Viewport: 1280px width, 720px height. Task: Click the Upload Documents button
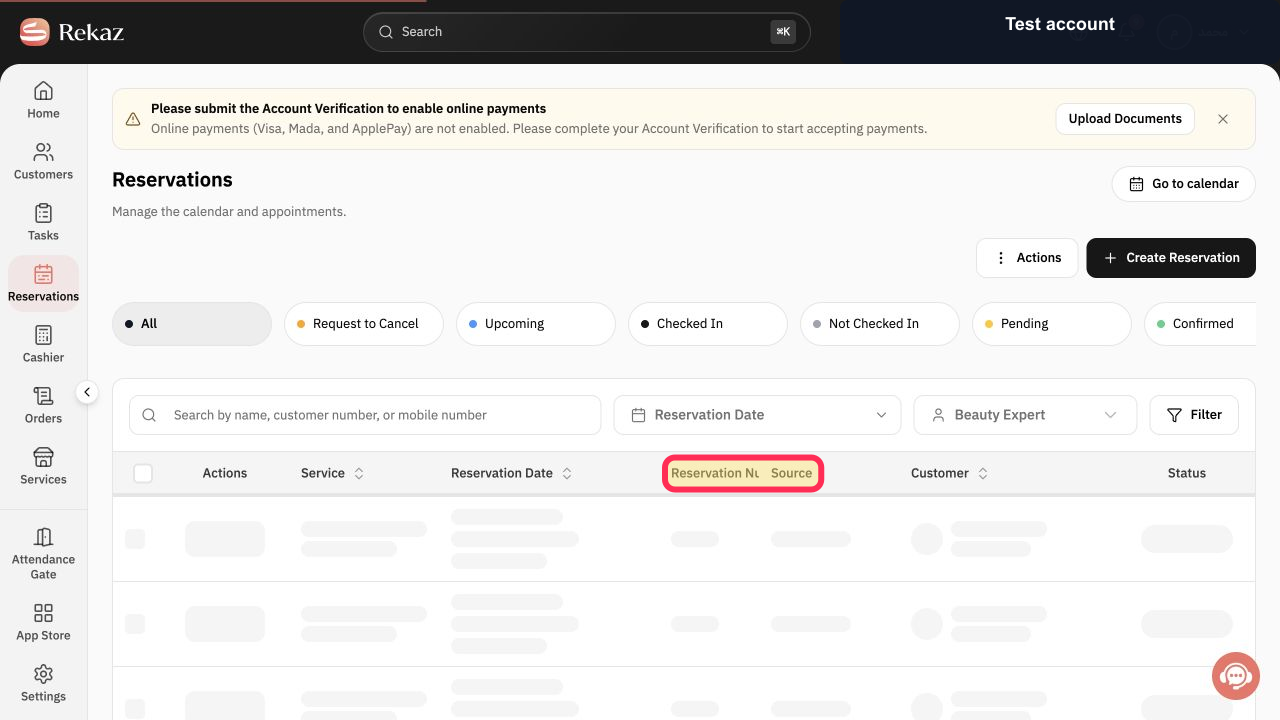[x=1125, y=119]
